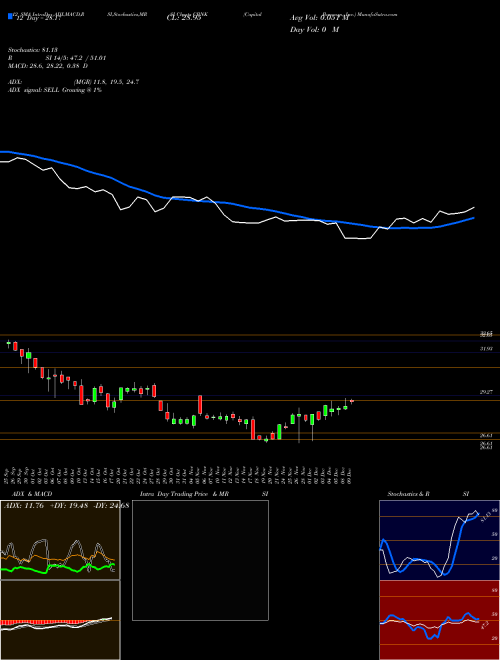The height and width of the screenshot is (660, 500).
Task: Click the 29.27 price level label
Action: pos(486,392)
